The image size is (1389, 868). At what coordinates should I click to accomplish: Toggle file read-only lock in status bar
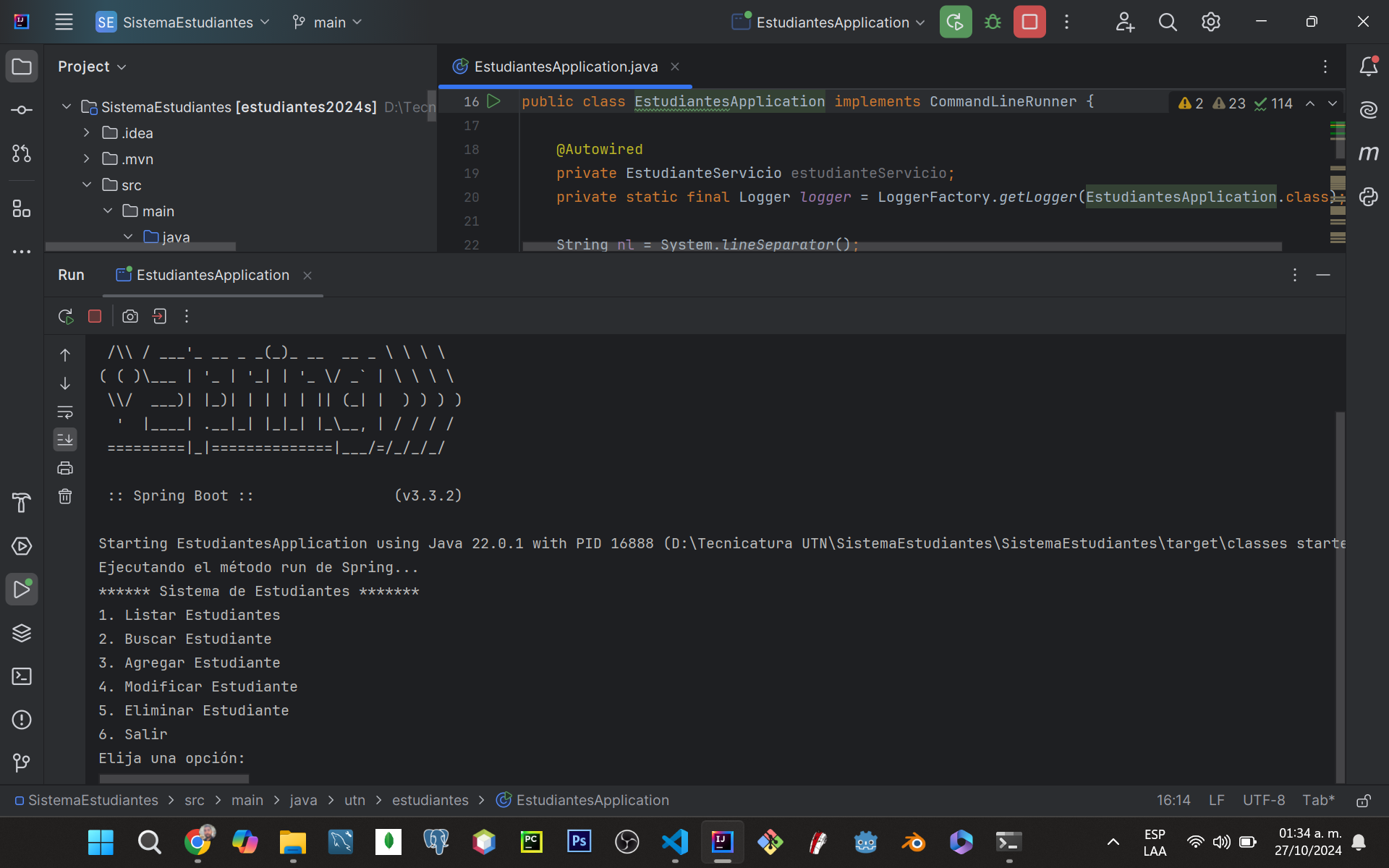pyautogui.click(x=1363, y=800)
